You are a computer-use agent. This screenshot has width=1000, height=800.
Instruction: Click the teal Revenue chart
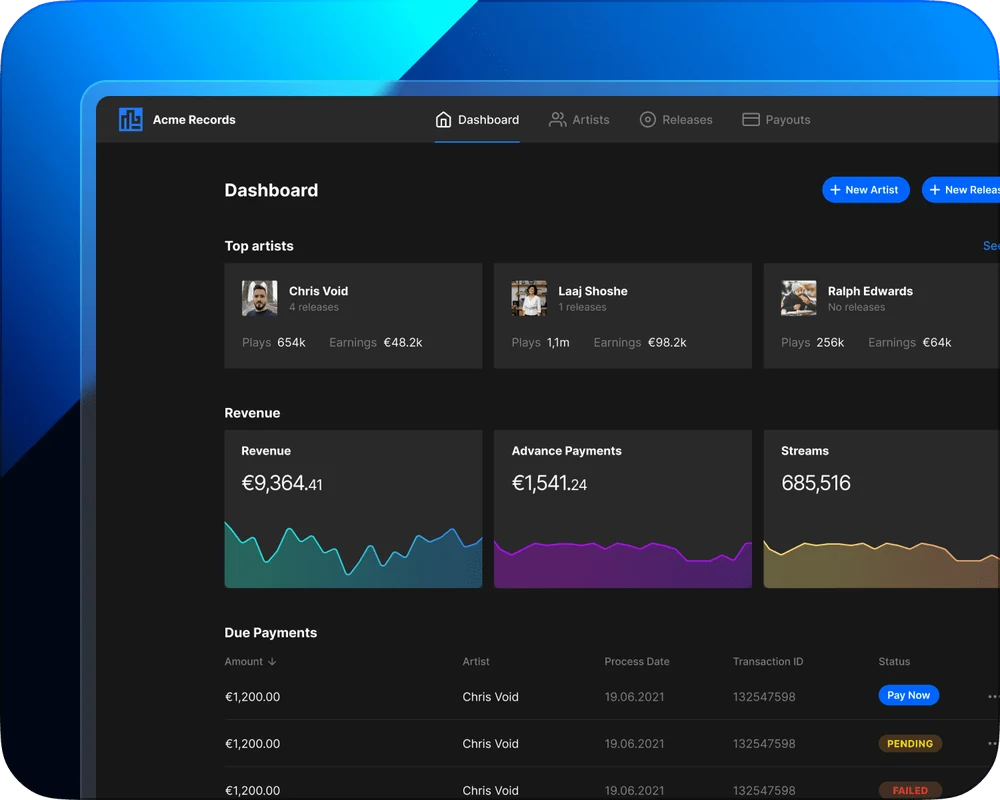(353, 554)
